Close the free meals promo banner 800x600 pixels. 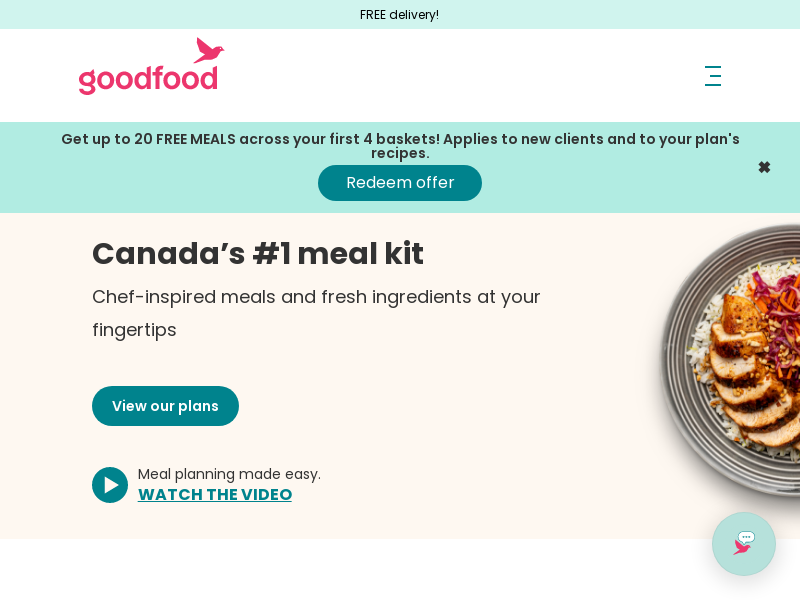pyautogui.click(x=764, y=167)
